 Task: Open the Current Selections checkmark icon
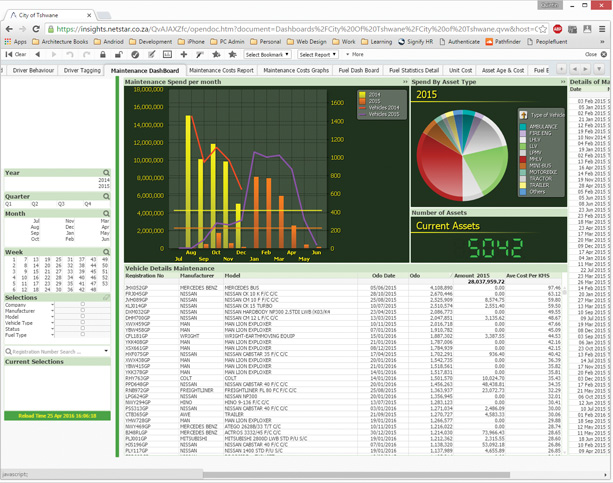click(135, 54)
